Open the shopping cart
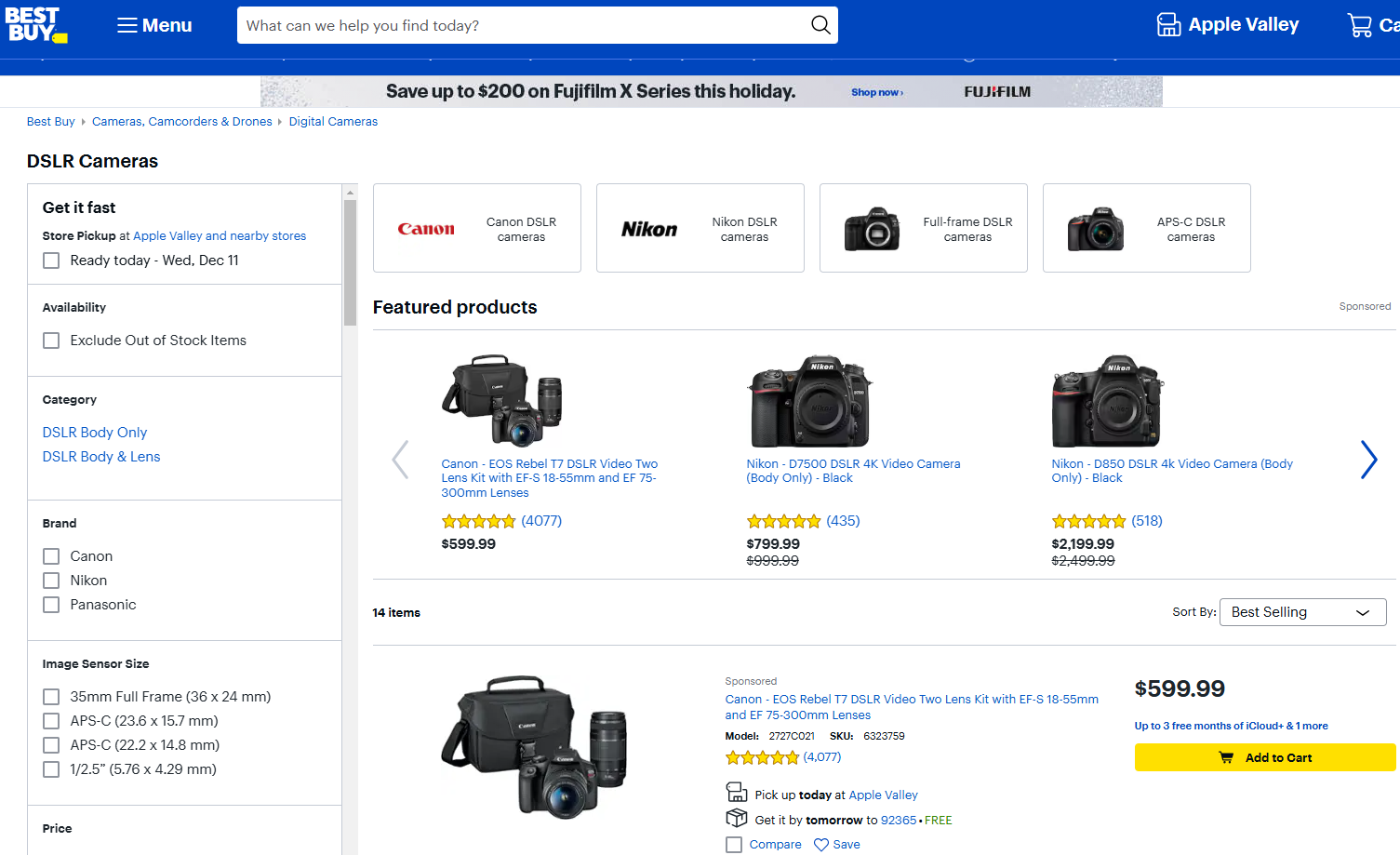The height and width of the screenshot is (855, 1400). 1373,25
